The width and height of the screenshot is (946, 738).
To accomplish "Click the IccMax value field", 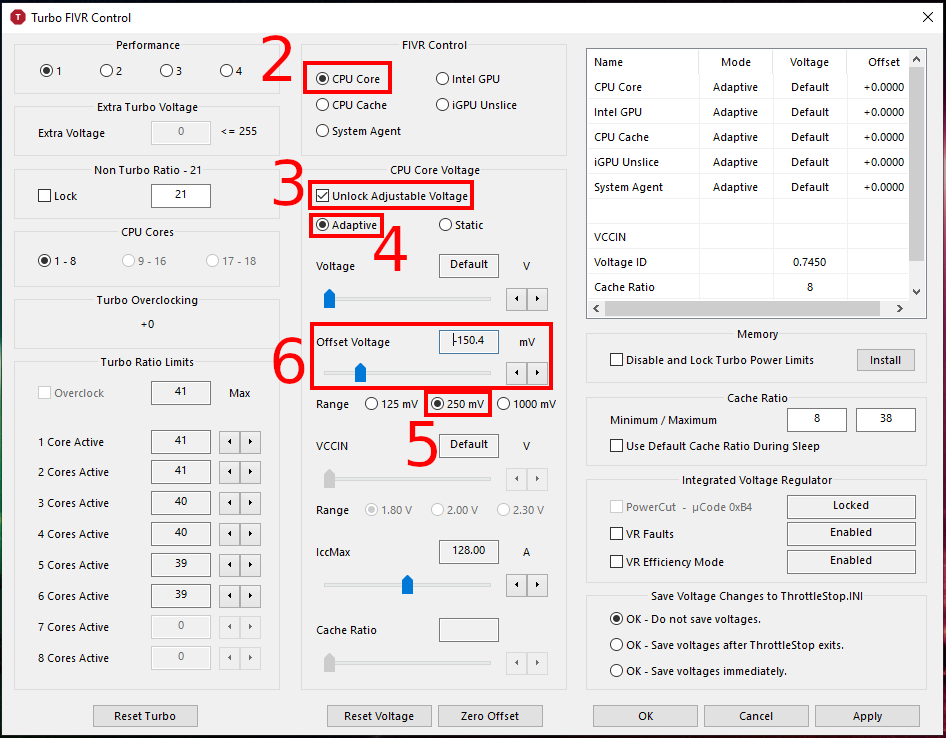I will (x=469, y=551).
